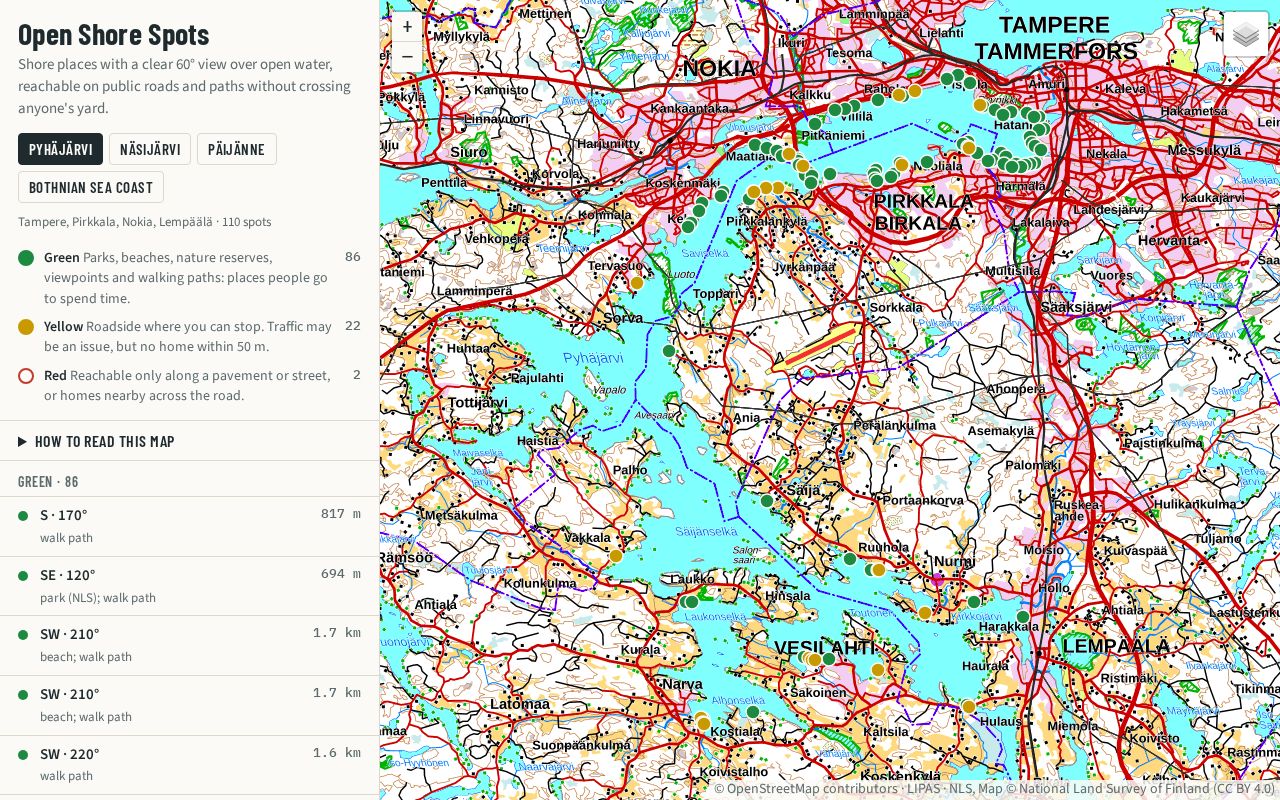The image size is (1280, 800).
Task: Zoom in on the map
Action: click(407, 27)
